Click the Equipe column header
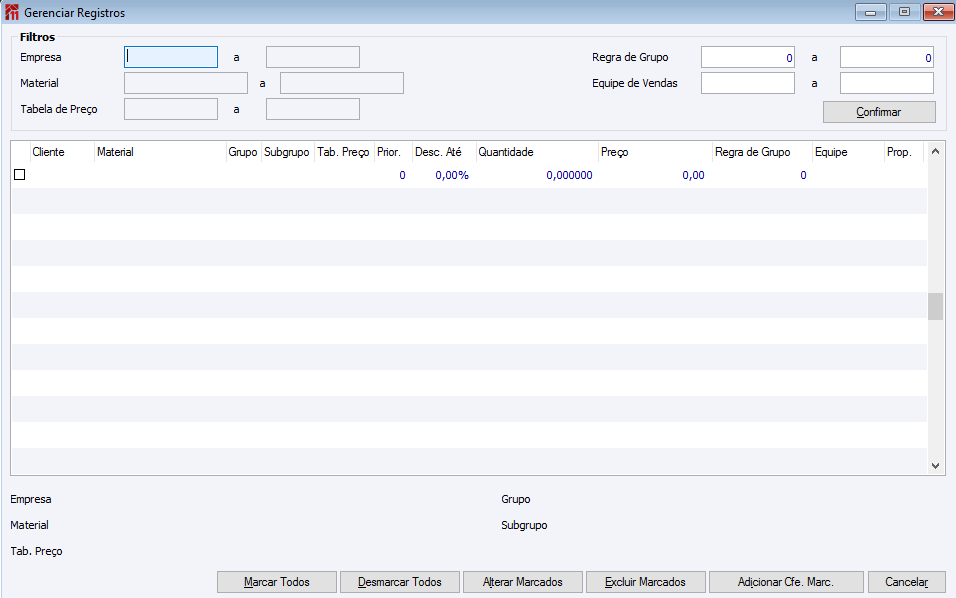Image resolution: width=956 pixels, height=598 pixels. (x=848, y=152)
